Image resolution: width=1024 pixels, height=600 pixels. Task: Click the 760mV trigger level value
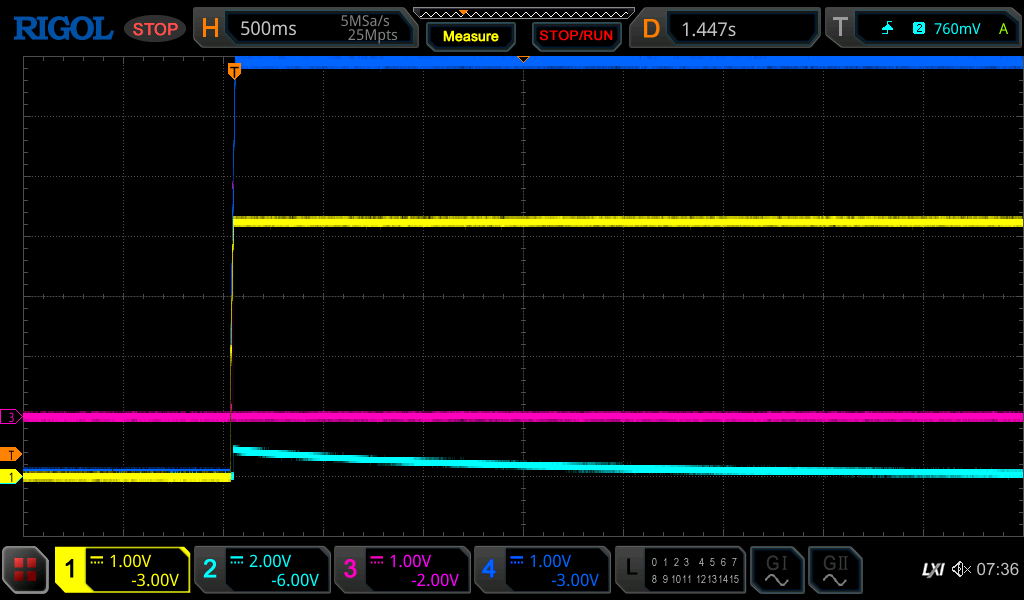tap(957, 29)
